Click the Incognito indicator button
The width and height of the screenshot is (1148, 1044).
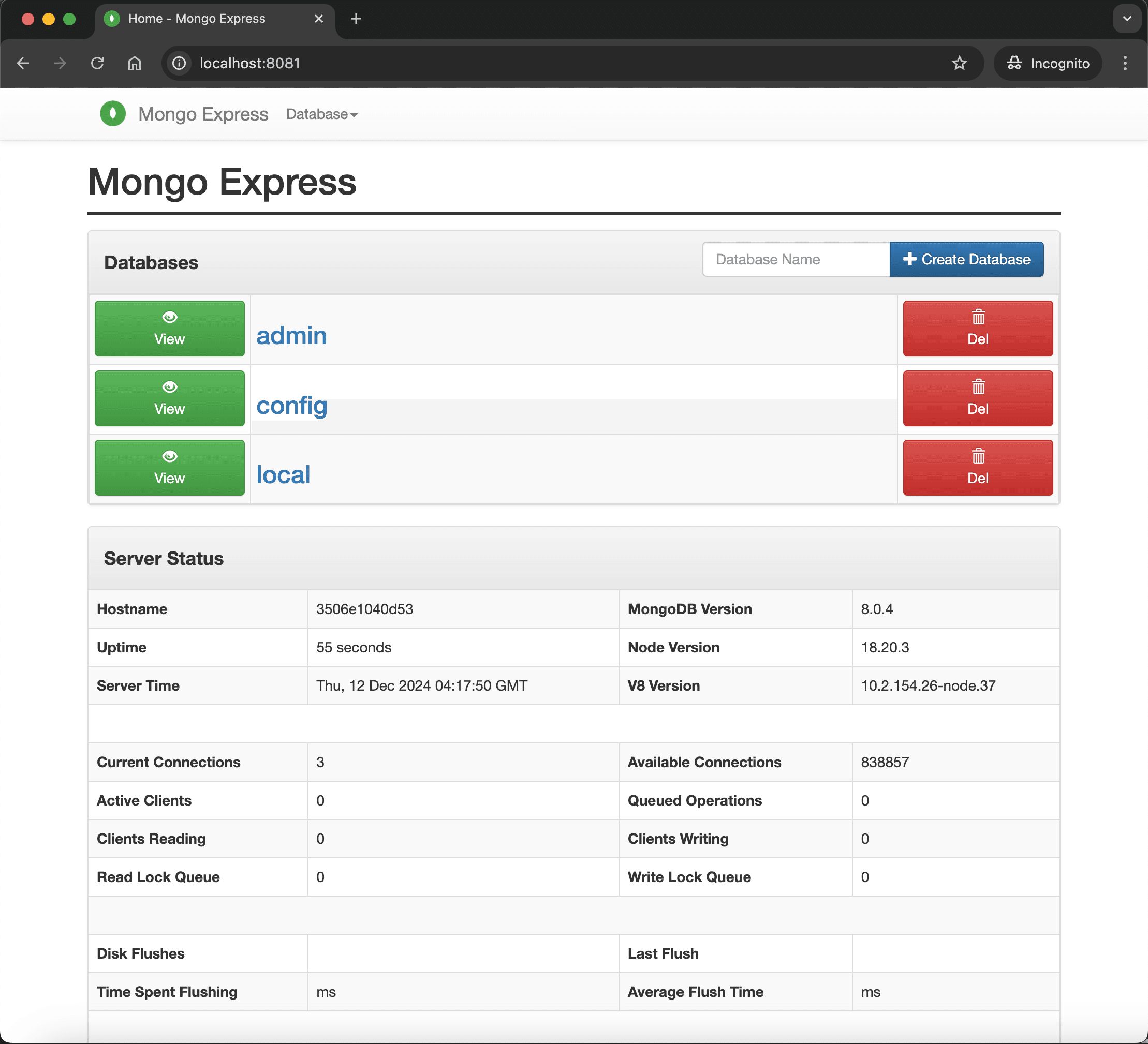[1048, 63]
